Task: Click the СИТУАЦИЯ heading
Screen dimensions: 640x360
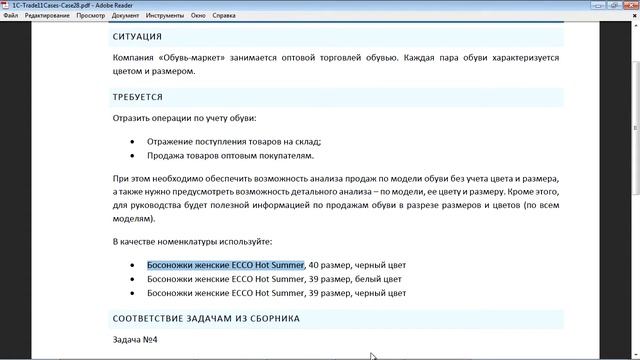Action: [137, 37]
